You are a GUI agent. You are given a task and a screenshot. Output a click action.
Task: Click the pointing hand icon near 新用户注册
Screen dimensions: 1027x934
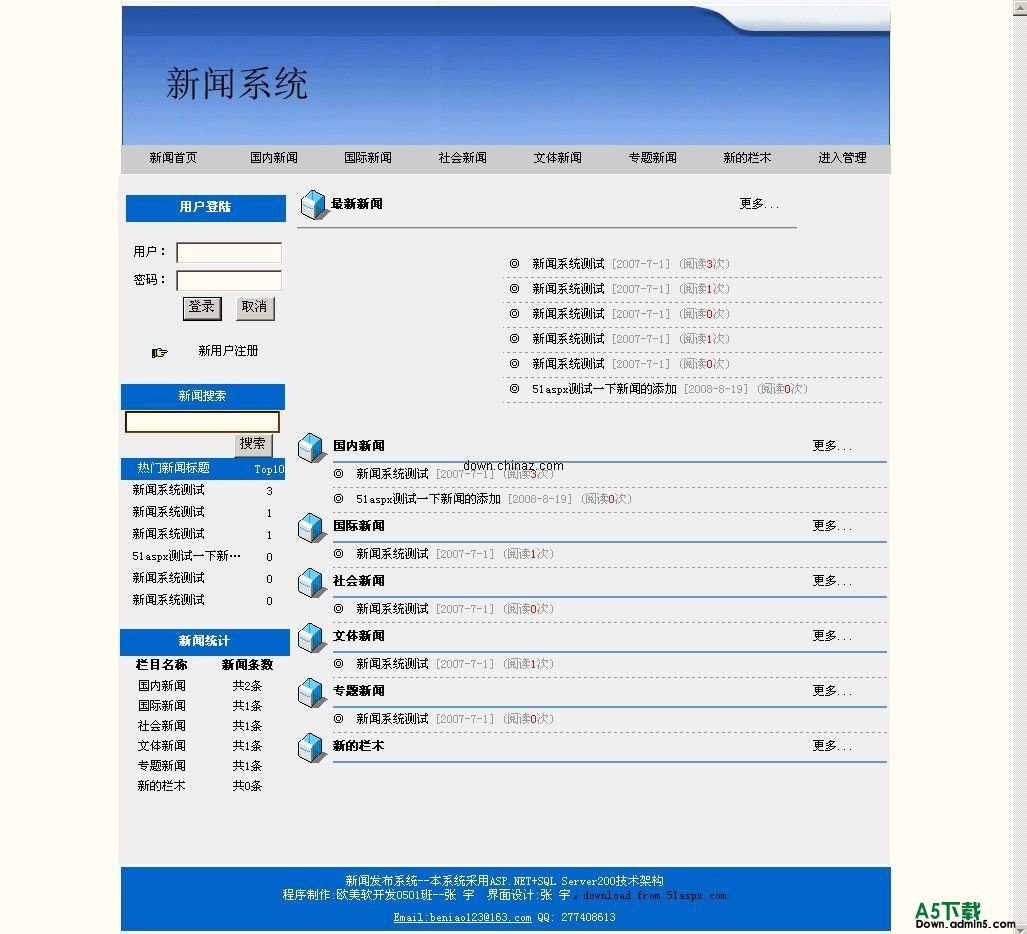pyautogui.click(x=159, y=352)
